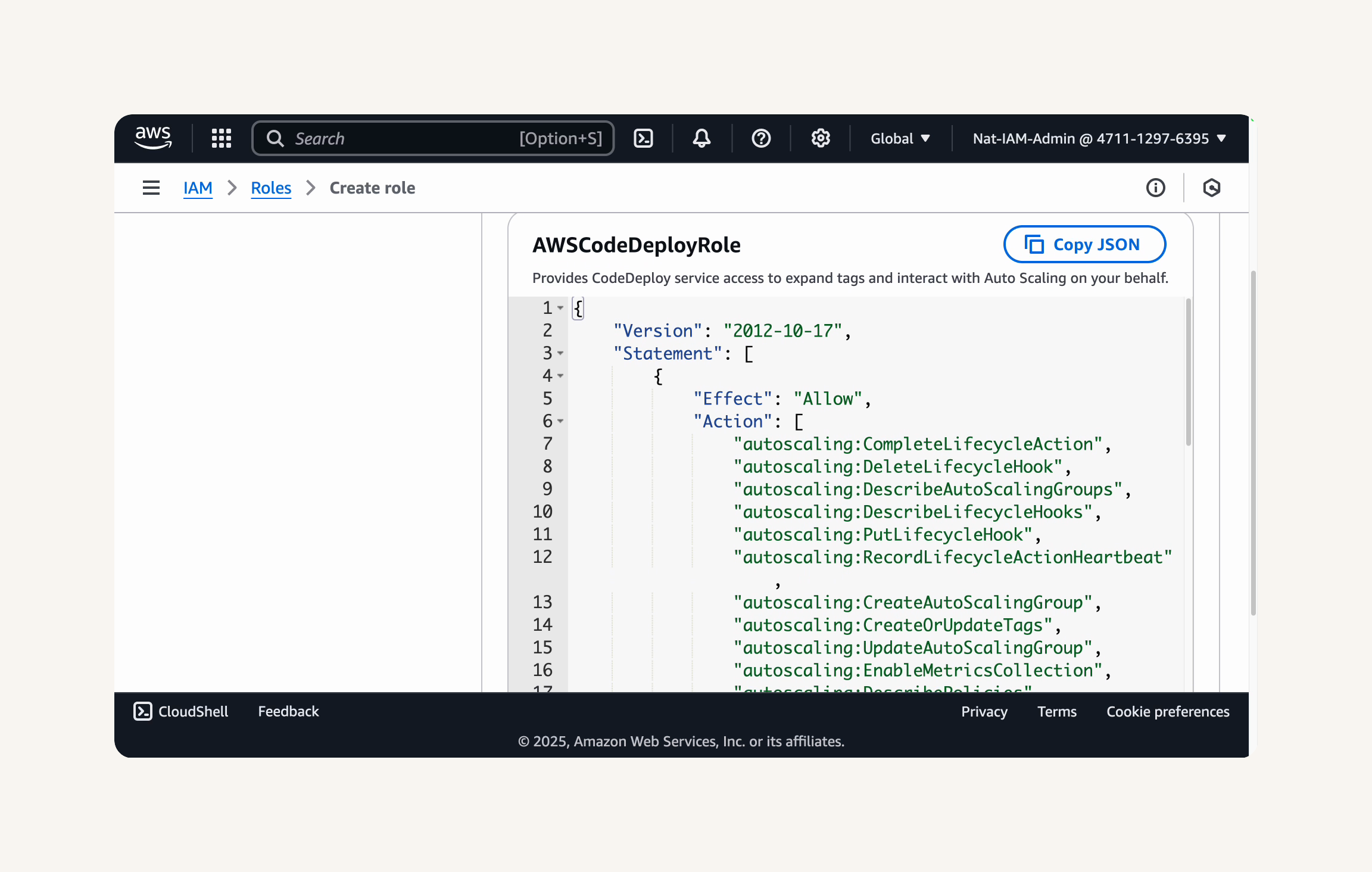Screen dimensions: 1372x872
Task: Collapse the fold arrow on line 4
Action: click(x=560, y=376)
